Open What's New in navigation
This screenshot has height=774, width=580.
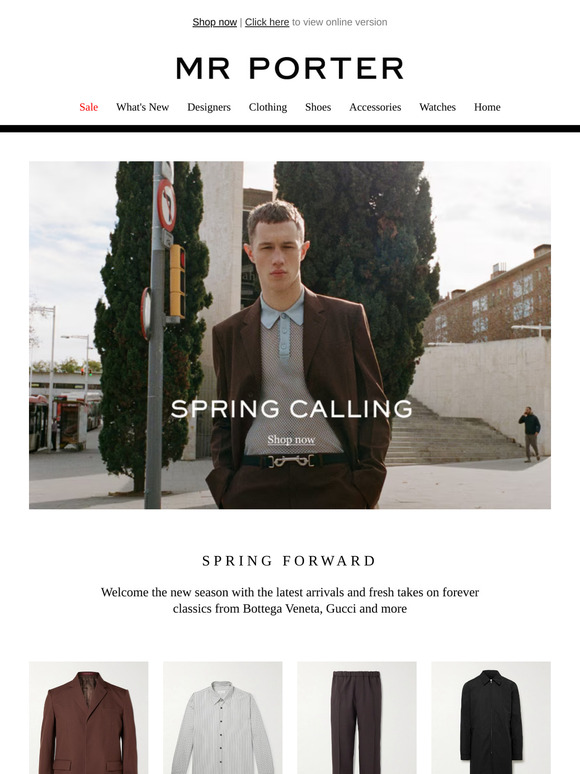pyautogui.click(x=143, y=107)
